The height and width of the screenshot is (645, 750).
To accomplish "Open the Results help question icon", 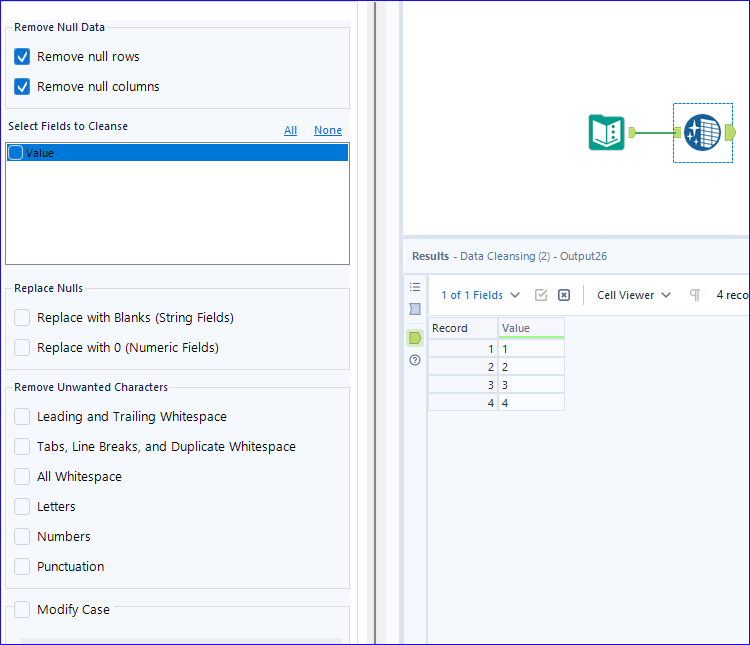I will pos(415,360).
